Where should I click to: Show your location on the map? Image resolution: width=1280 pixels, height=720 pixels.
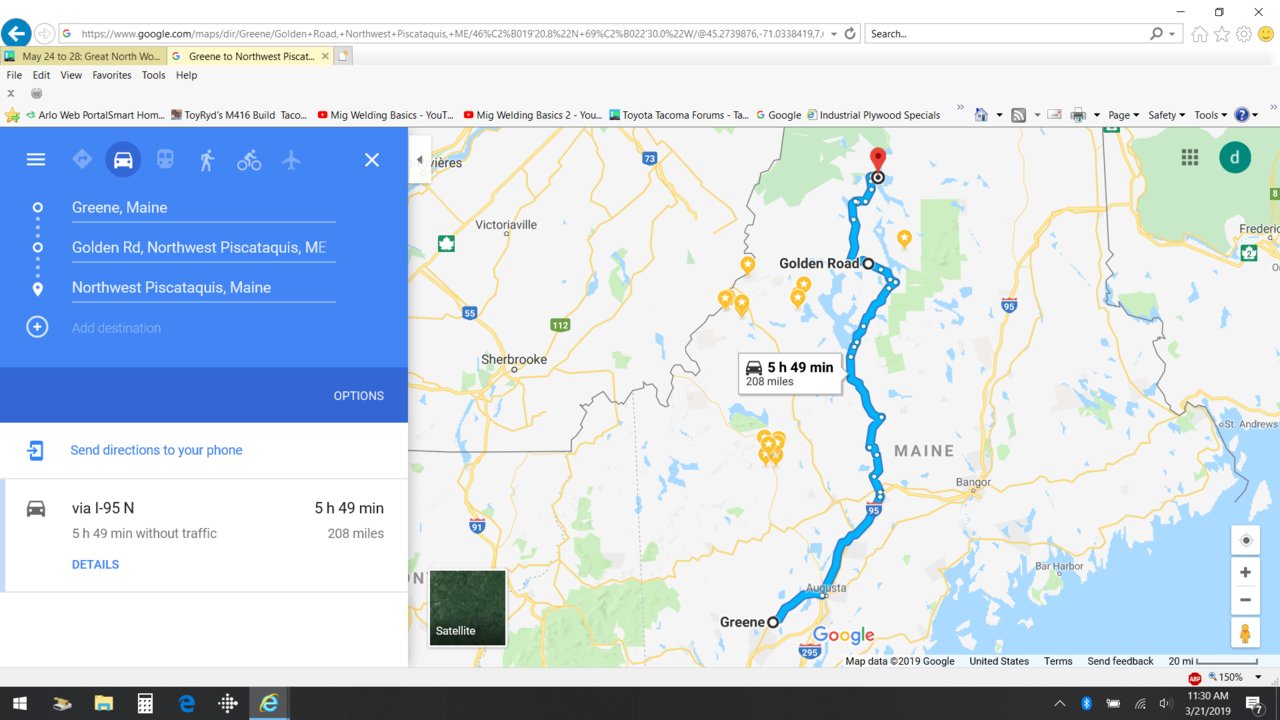1245,540
